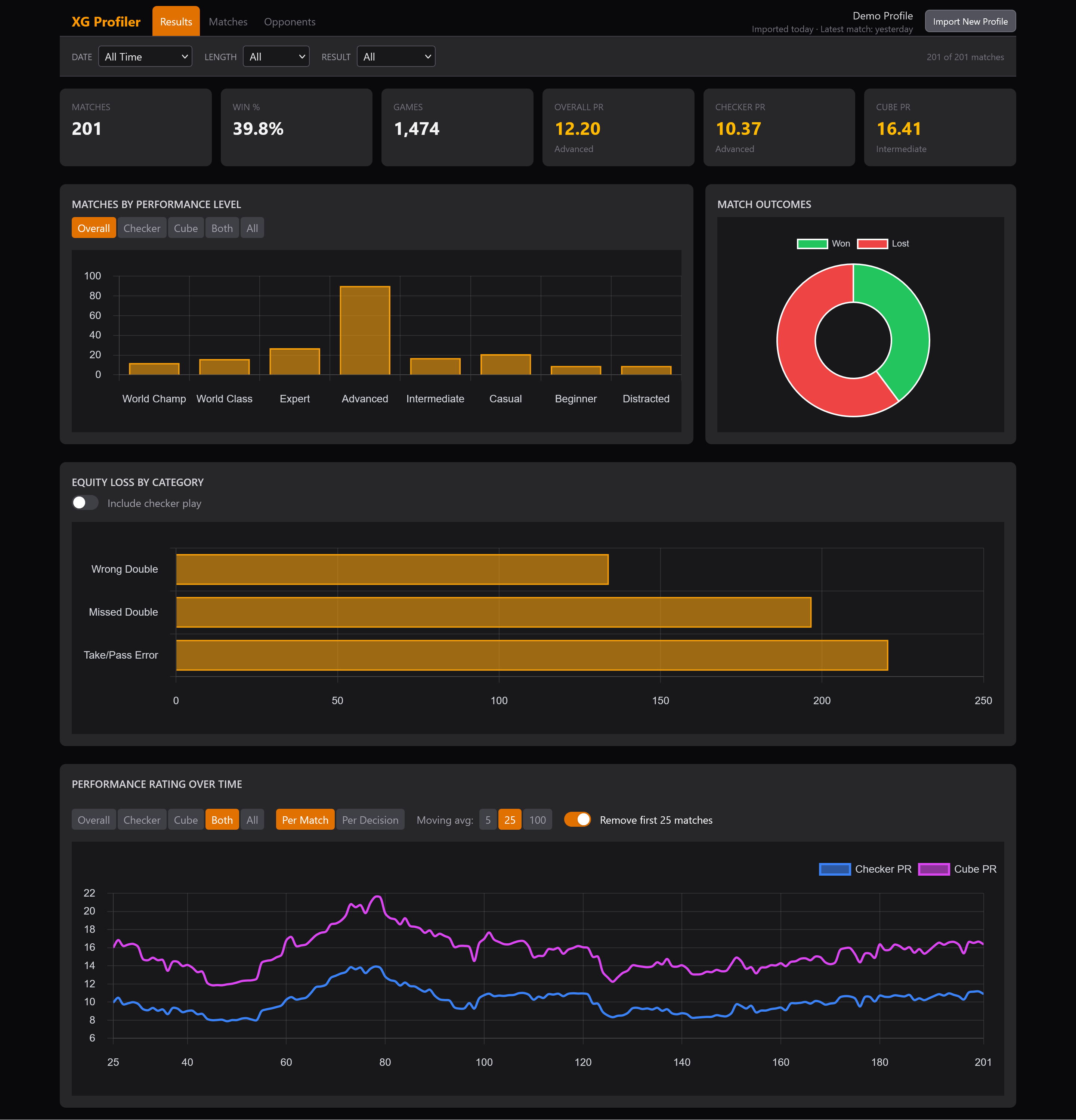The width and height of the screenshot is (1076, 1120).
Task: Click Import New Profile button
Action: pyautogui.click(x=970, y=22)
